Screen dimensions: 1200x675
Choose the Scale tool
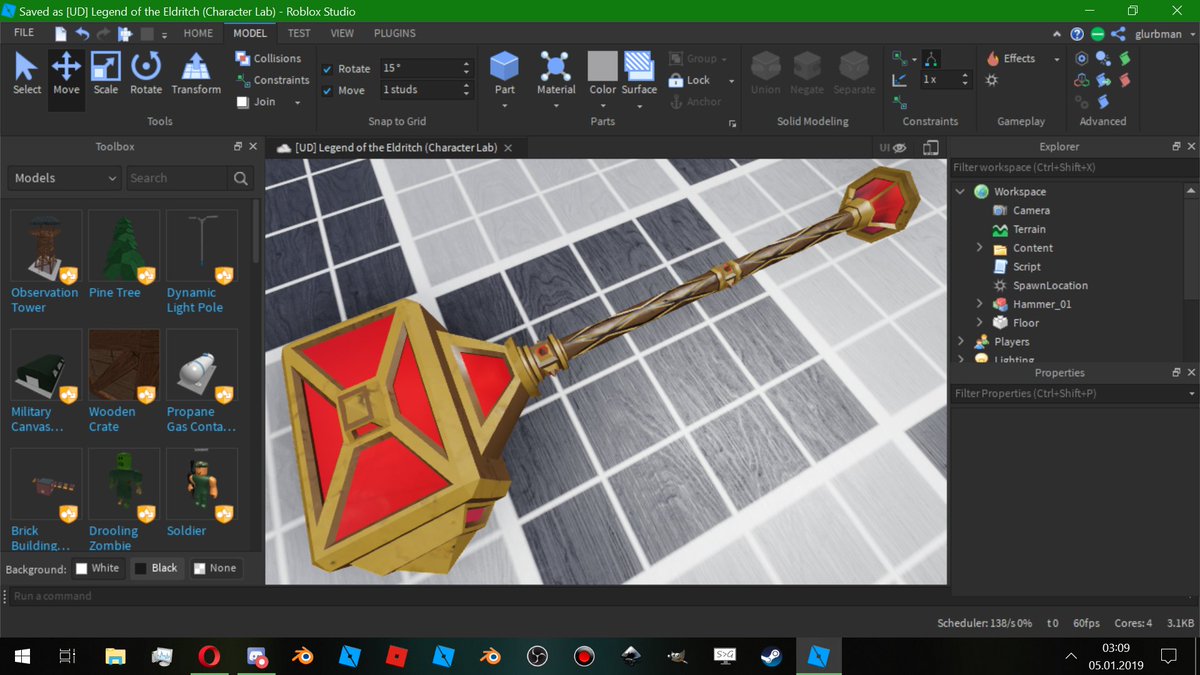point(106,74)
